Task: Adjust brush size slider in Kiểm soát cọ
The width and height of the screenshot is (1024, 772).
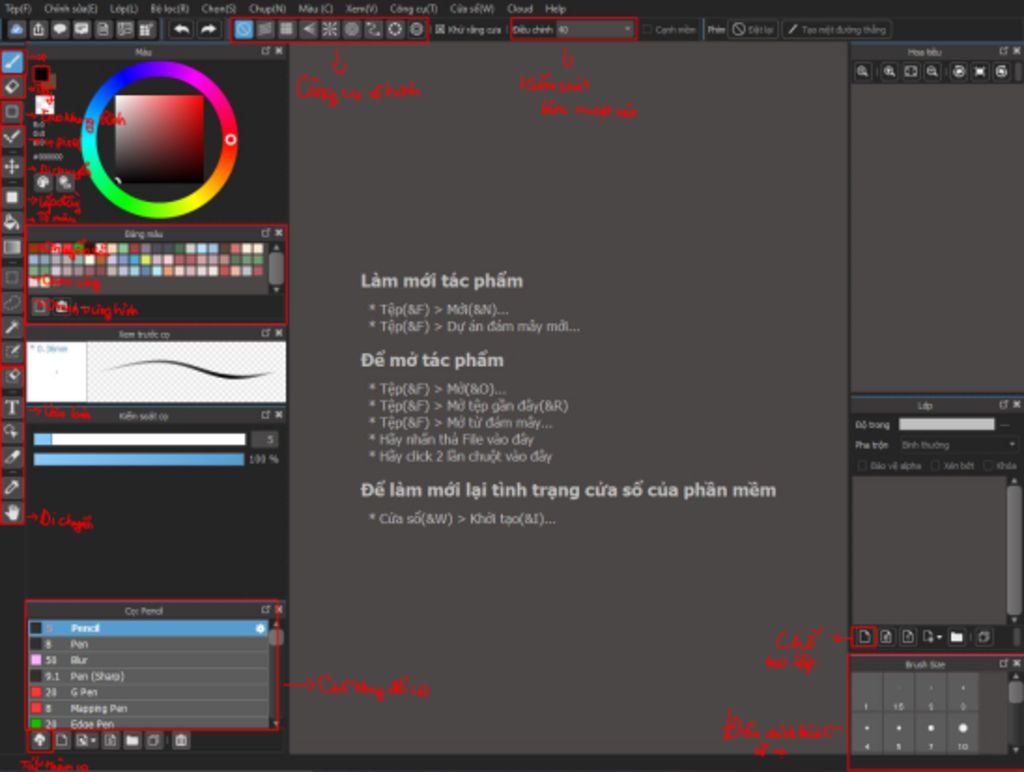Action: 139,440
